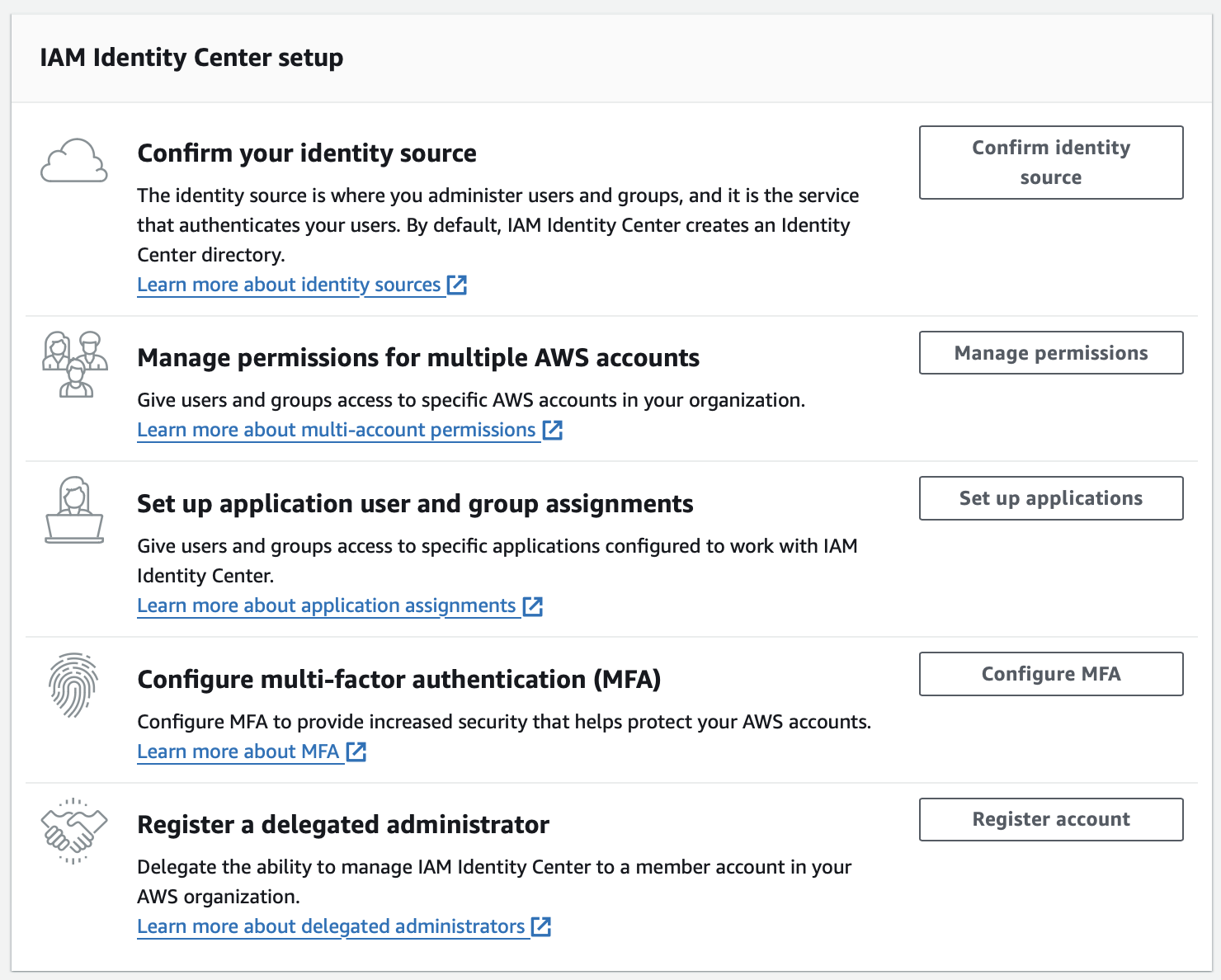1221x980 pixels.
Task: Click Configure multi-factor authentication (MFA) heading
Action: pyautogui.click(x=399, y=680)
